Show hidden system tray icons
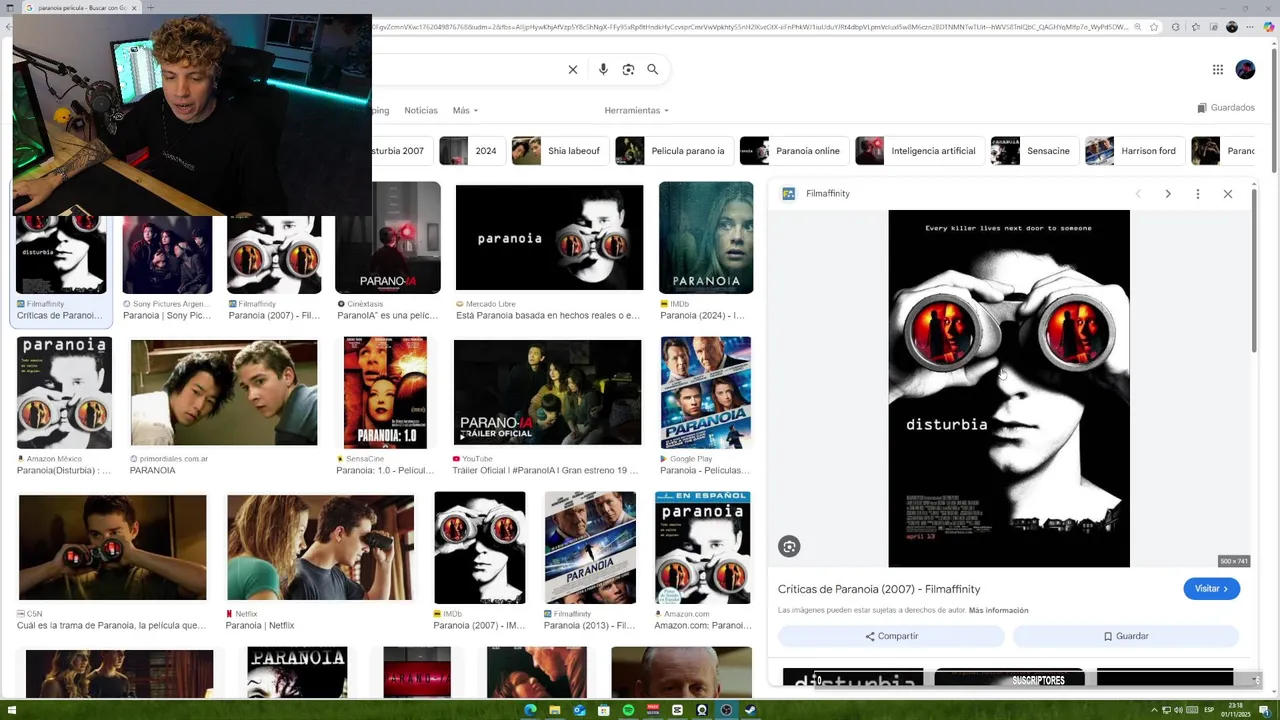Viewport: 1280px width, 720px height. coord(1155,710)
